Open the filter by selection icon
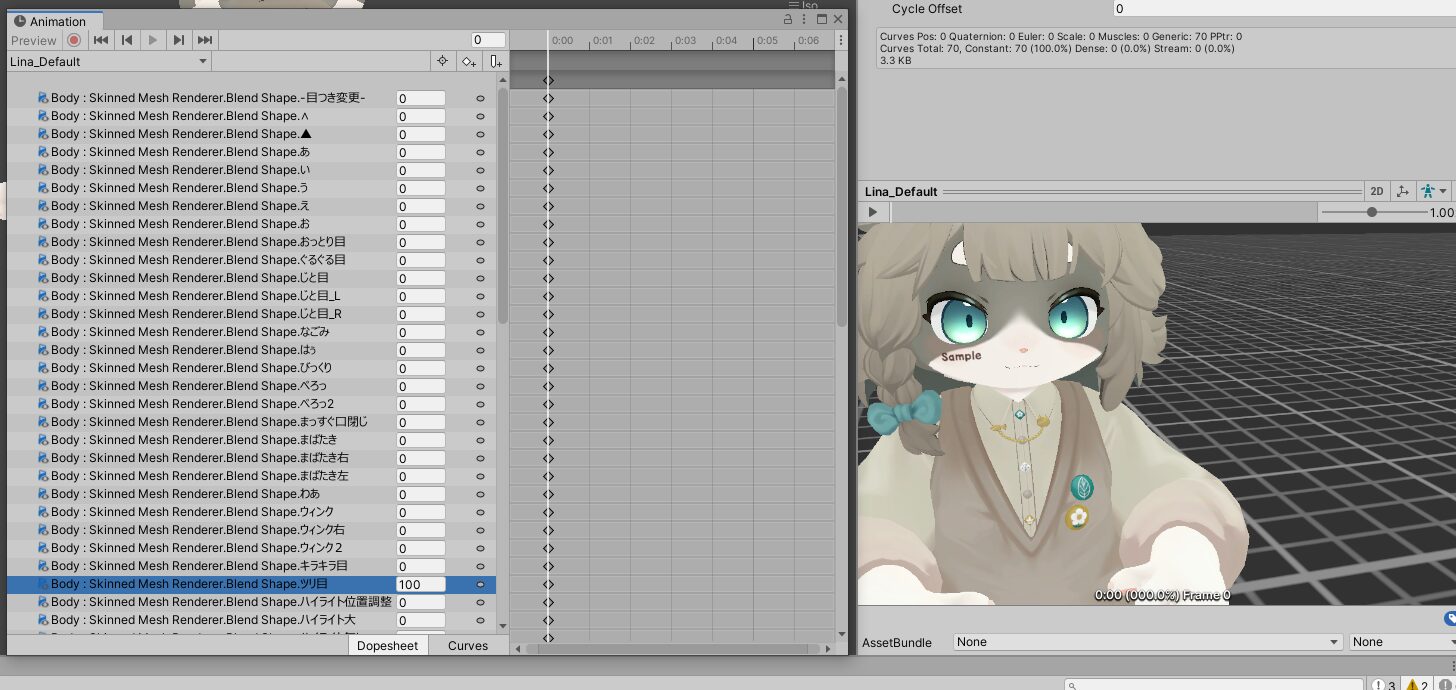 tap(443, 61)
